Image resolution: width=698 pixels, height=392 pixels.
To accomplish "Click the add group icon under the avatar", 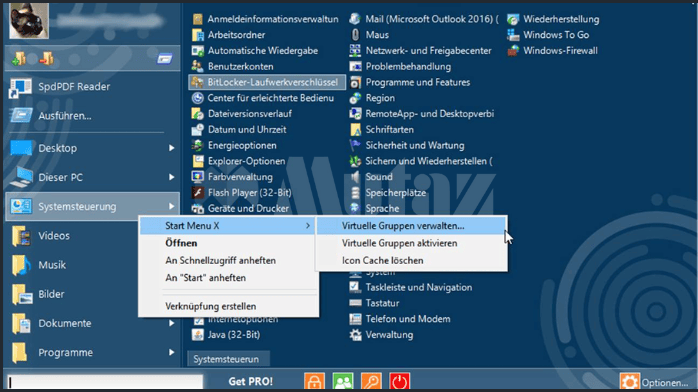I will tap(19, 58).
